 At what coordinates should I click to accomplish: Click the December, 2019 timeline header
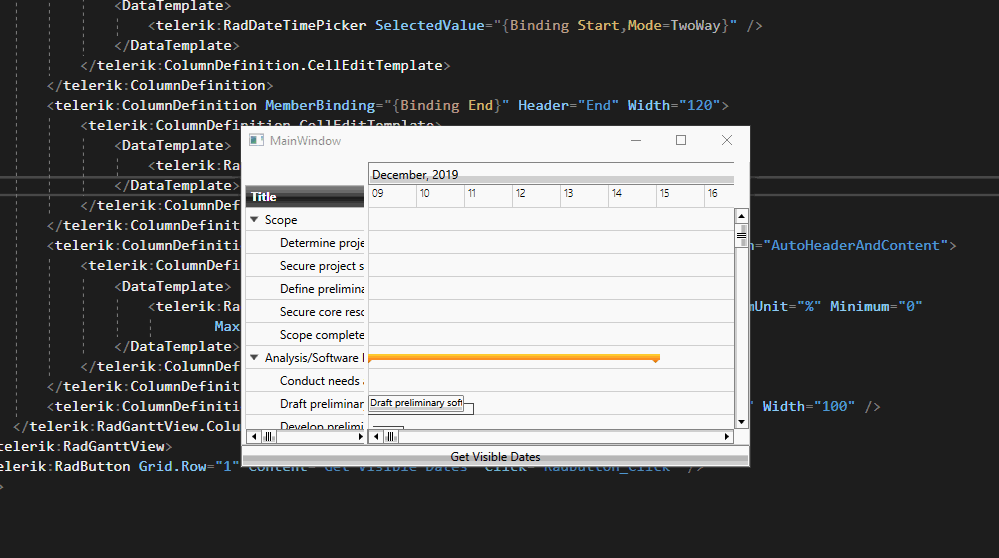pos(415,175)
